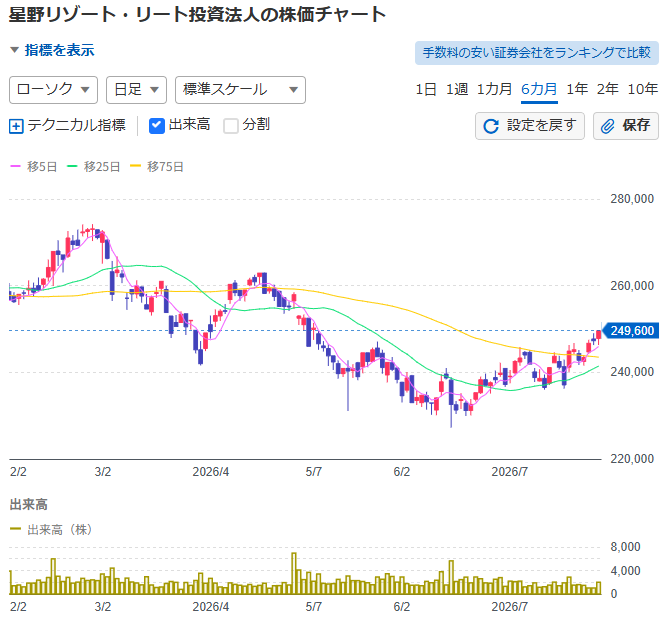This screenshot has height=619, width=668.
Task: Select the 2年 period tab
Action: coord(607,89)
